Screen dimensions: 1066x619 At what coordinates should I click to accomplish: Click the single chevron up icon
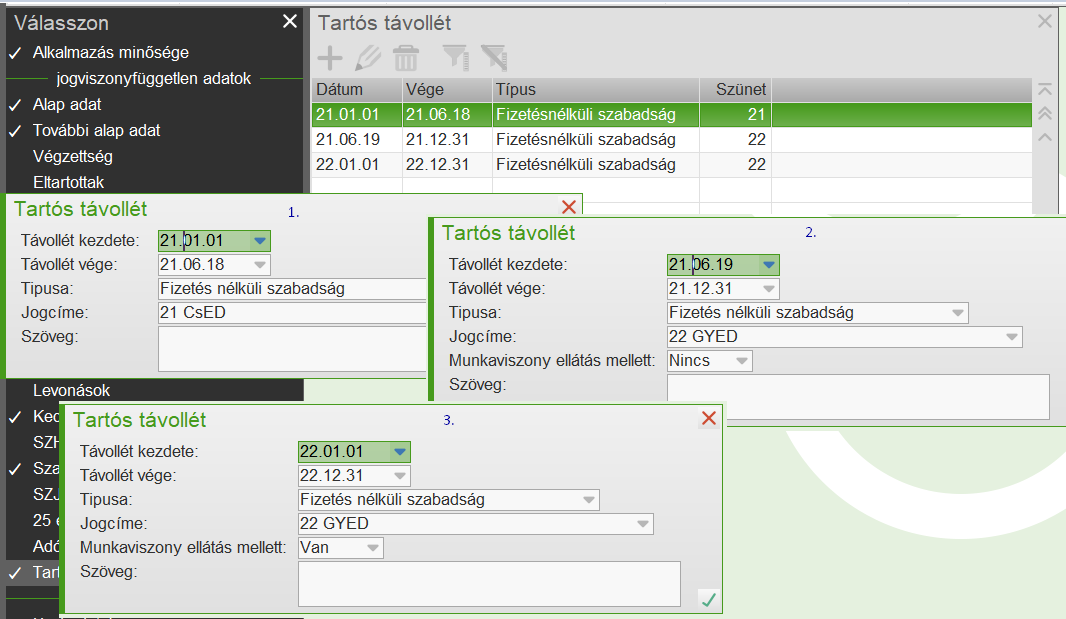pyautogui.click(x=1045, y=138)
